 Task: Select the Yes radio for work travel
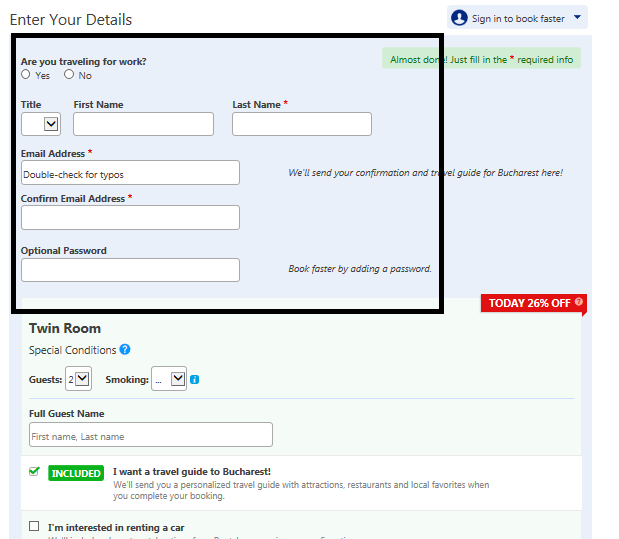[26, 74]
